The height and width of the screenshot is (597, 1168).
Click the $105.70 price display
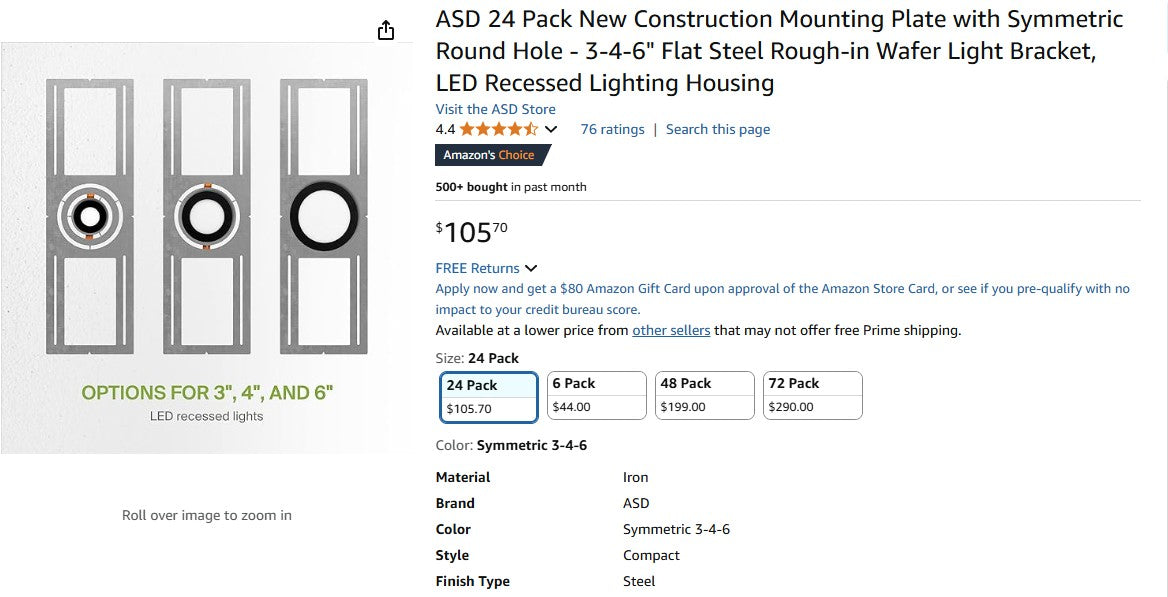coord(470,232)
